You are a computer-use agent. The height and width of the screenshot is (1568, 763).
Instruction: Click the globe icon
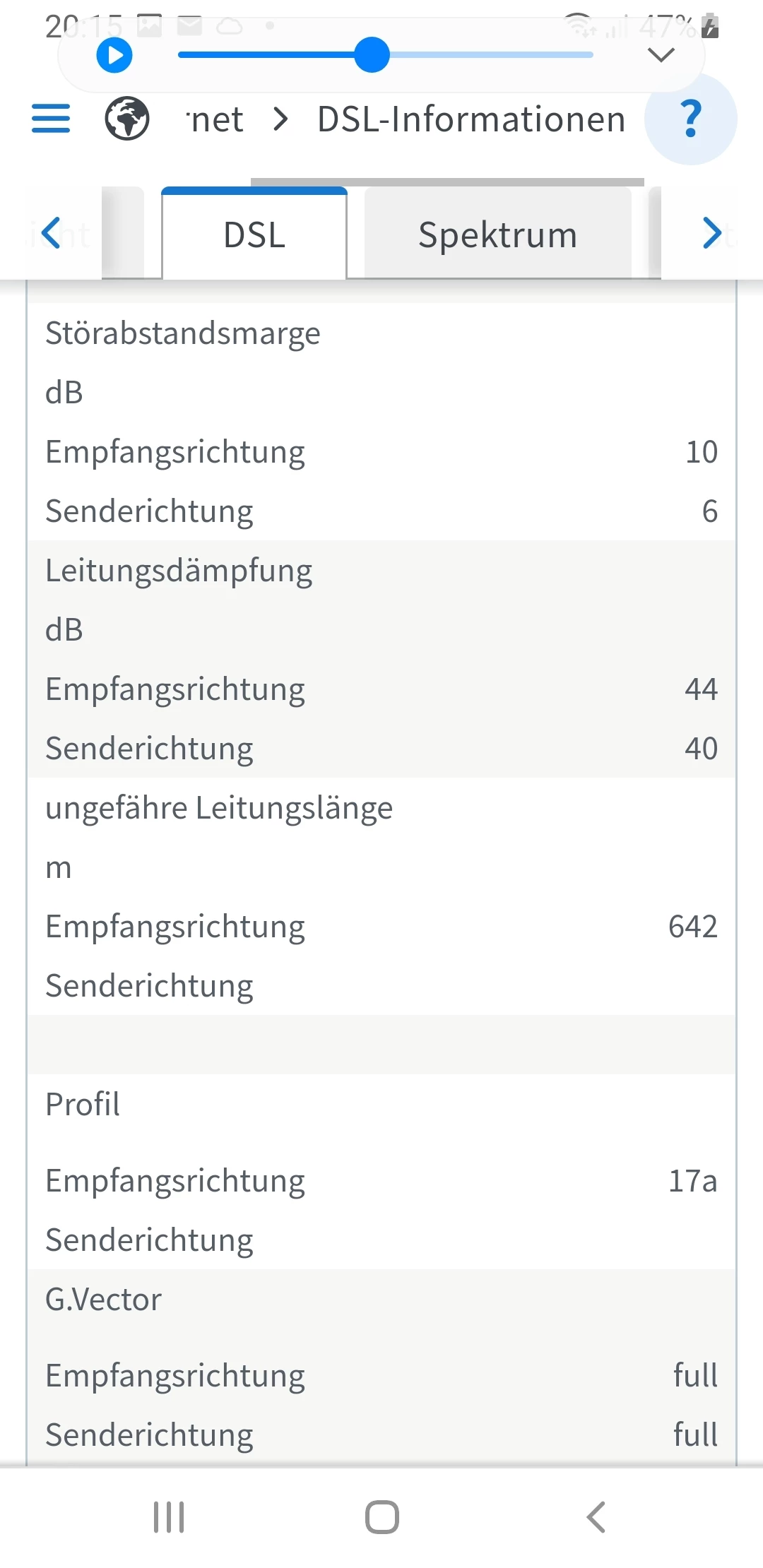point(127,119)
